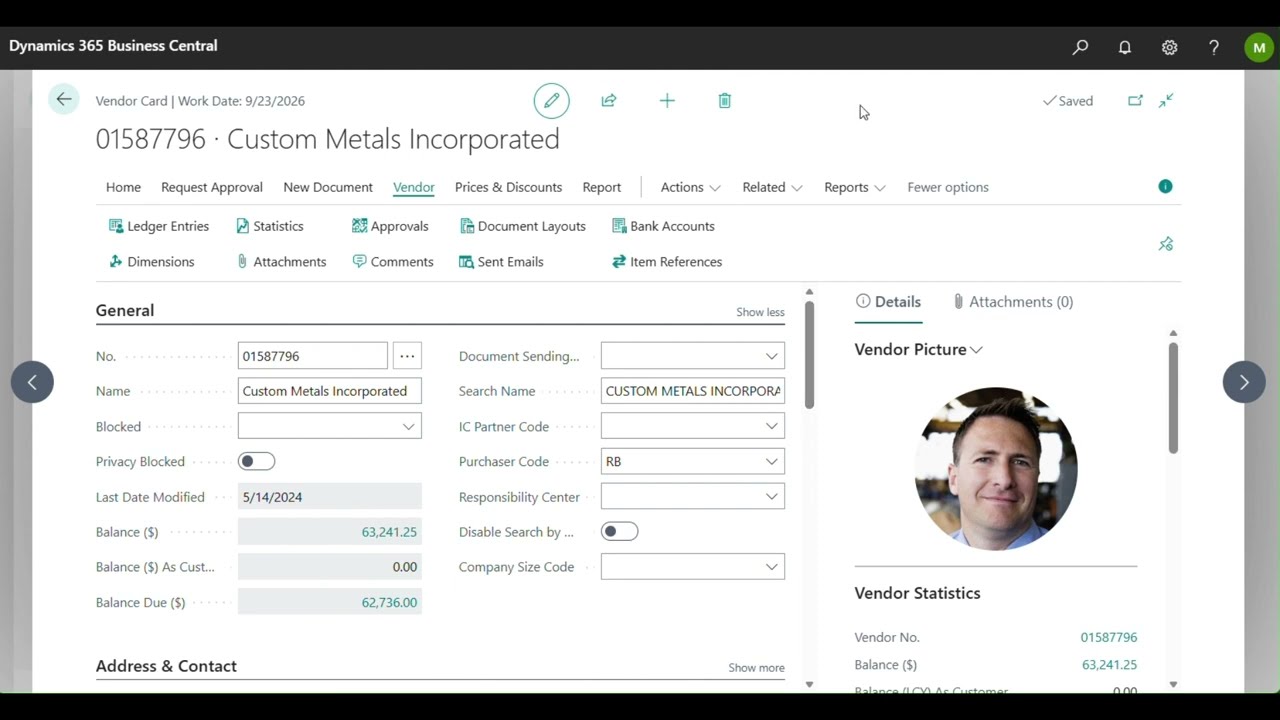The width and height of the screenshot is (1280, 720).
Task: Open the notifications bell
Action: [x=1125, y=47]
